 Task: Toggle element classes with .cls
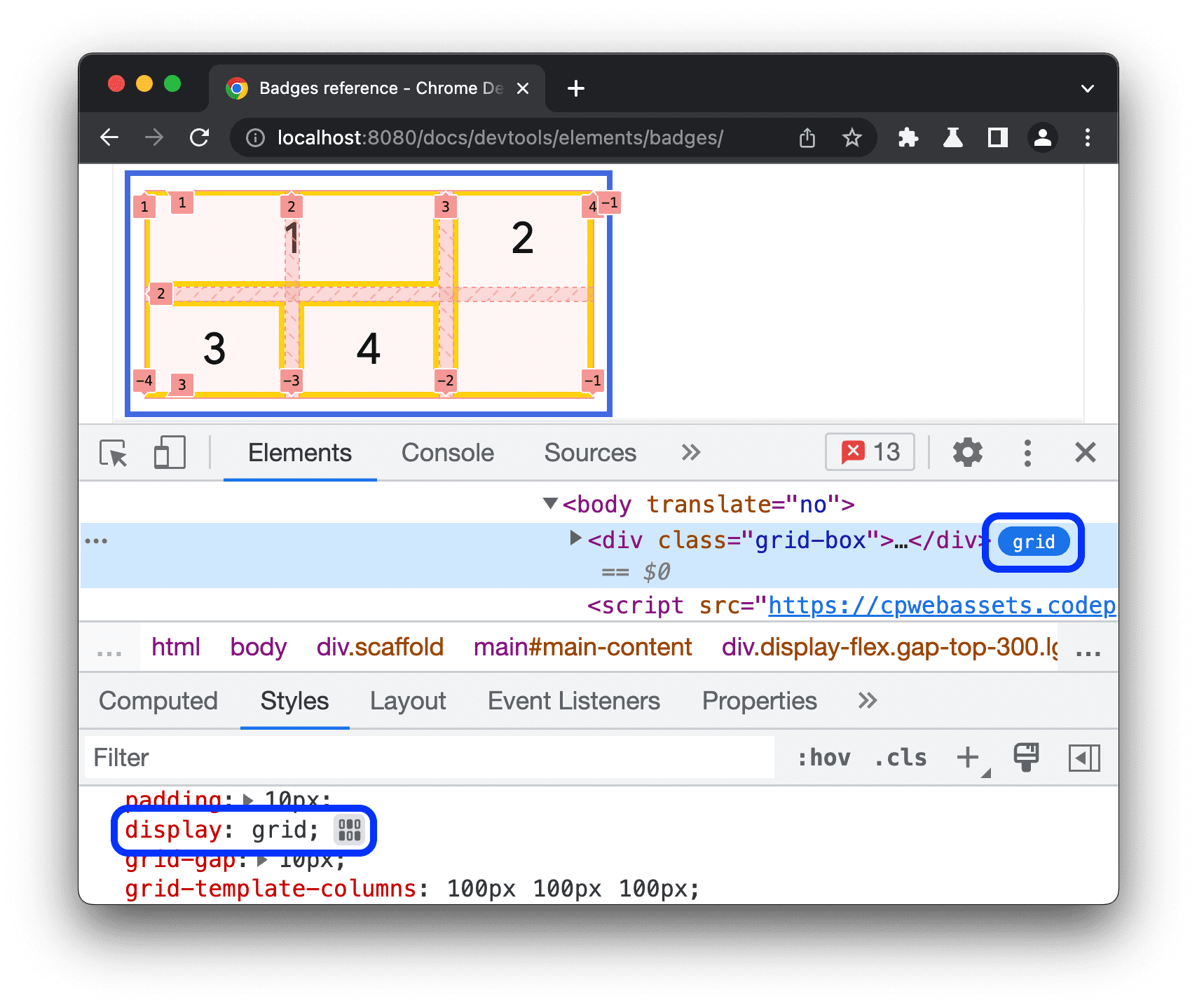coord(900,757)
